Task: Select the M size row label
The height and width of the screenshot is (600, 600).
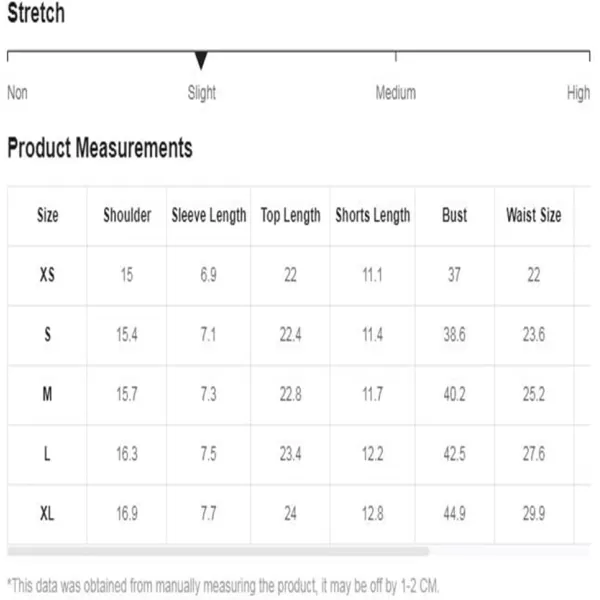Action: point(47,394)
